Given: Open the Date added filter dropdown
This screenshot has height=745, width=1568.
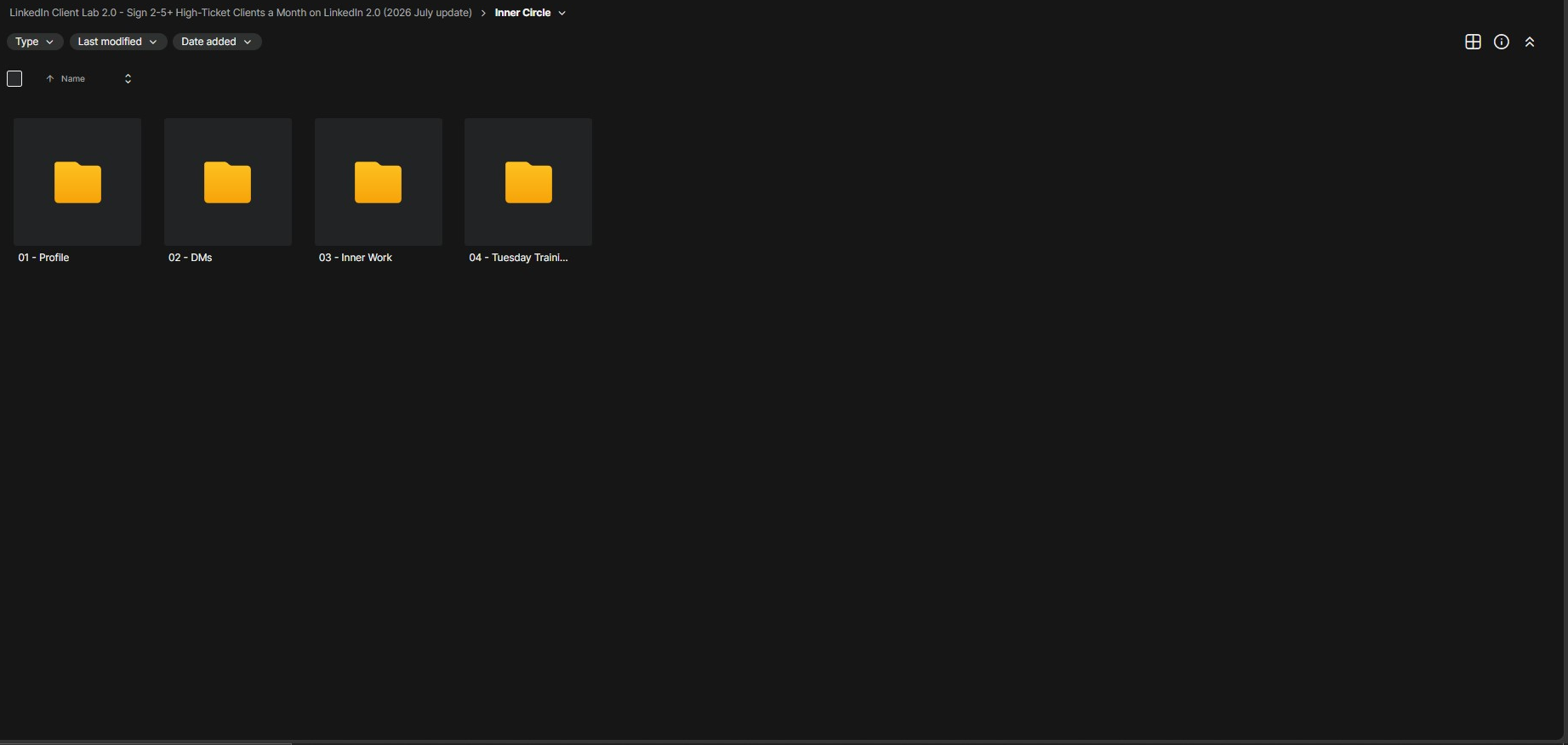Looking at the screenshot, I should tap(216, 42).
